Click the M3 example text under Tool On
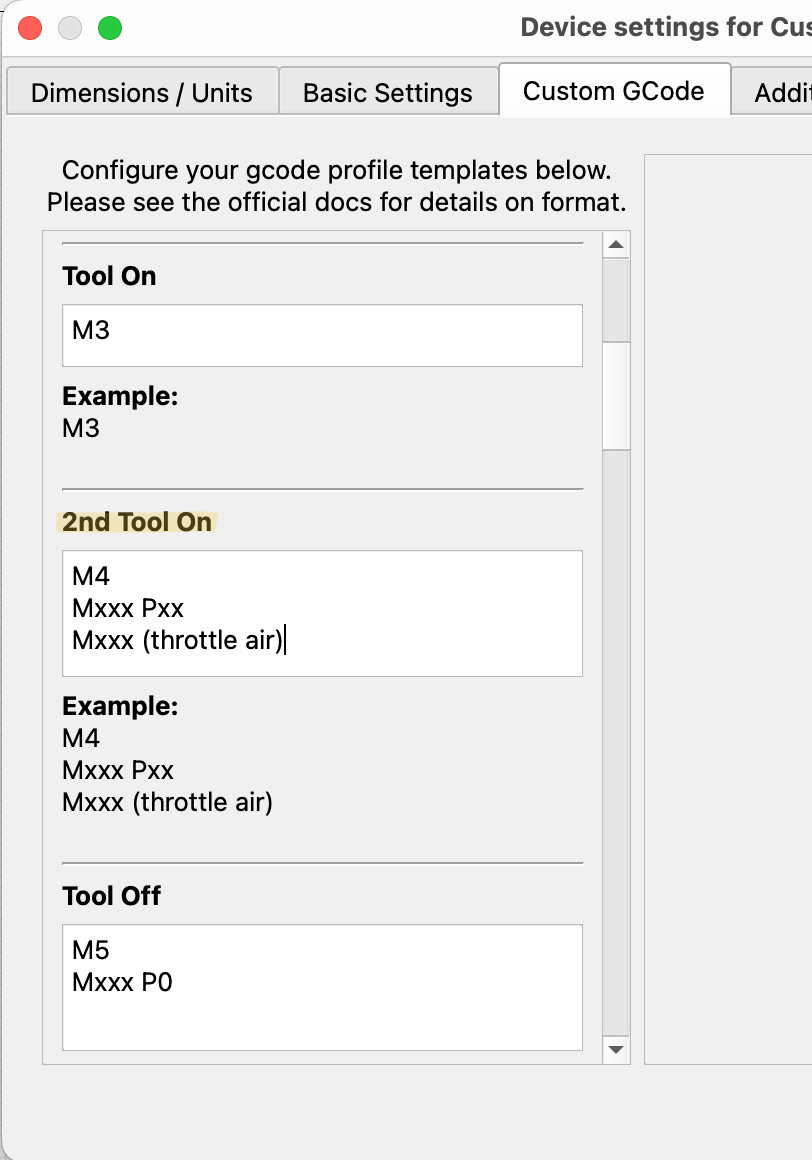The width and height of the screenshot is (812, 1160). [x=81, y=428]
